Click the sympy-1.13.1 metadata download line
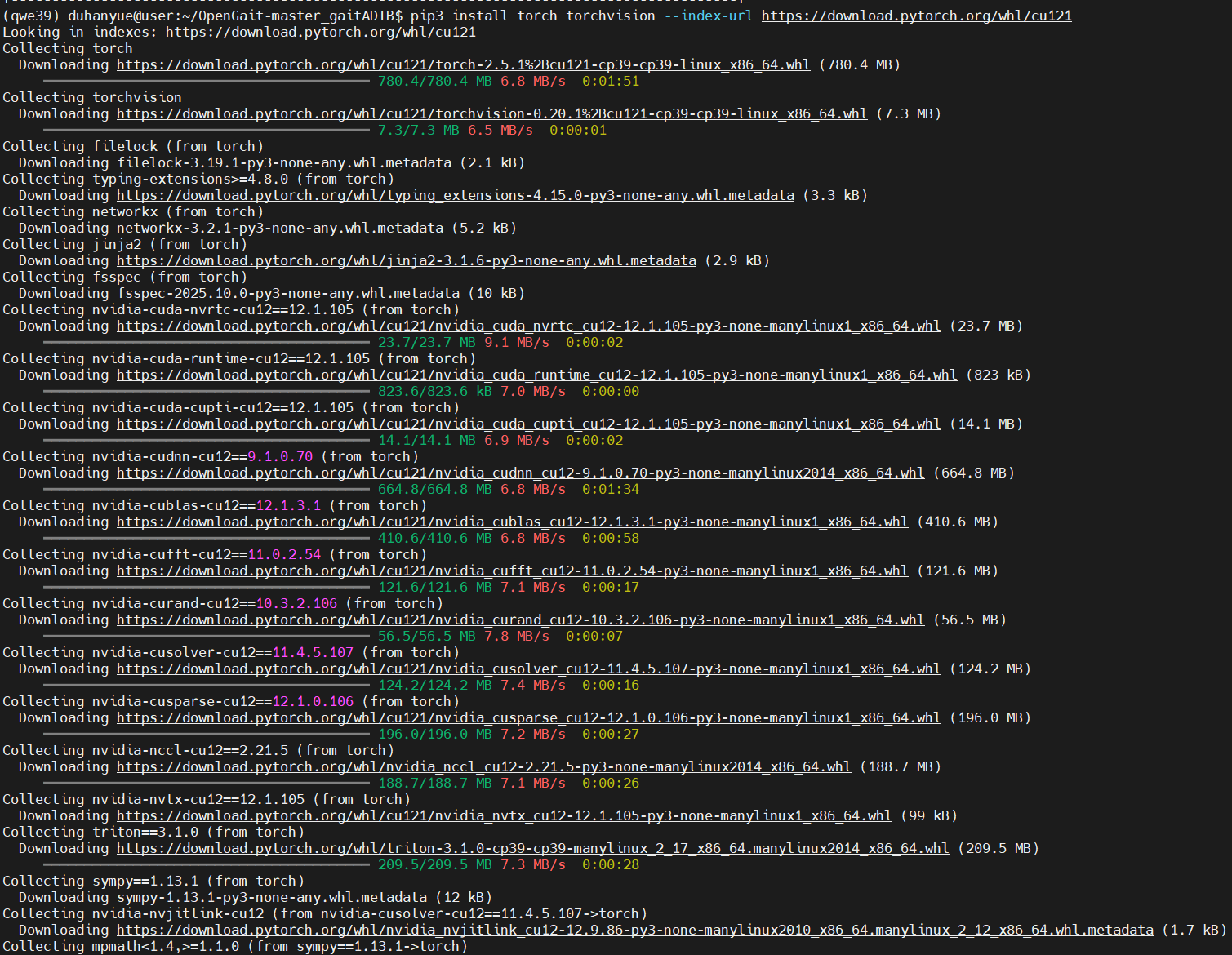 click(255, 897)
